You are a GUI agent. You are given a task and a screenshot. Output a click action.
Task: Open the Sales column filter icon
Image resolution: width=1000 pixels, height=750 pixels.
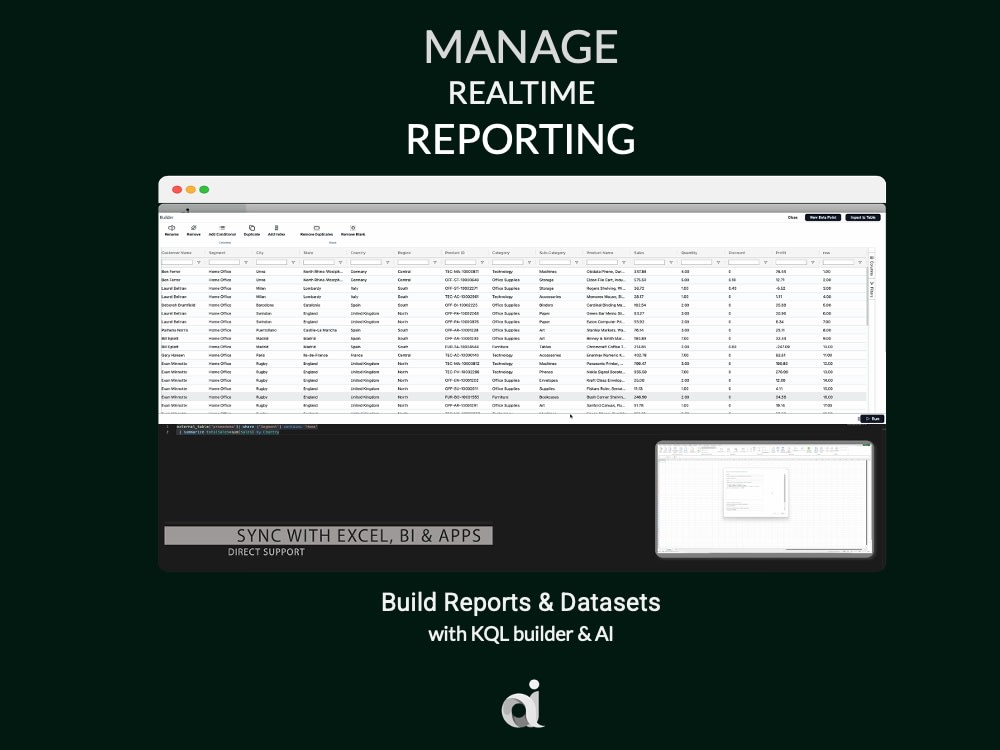(670, 263)
